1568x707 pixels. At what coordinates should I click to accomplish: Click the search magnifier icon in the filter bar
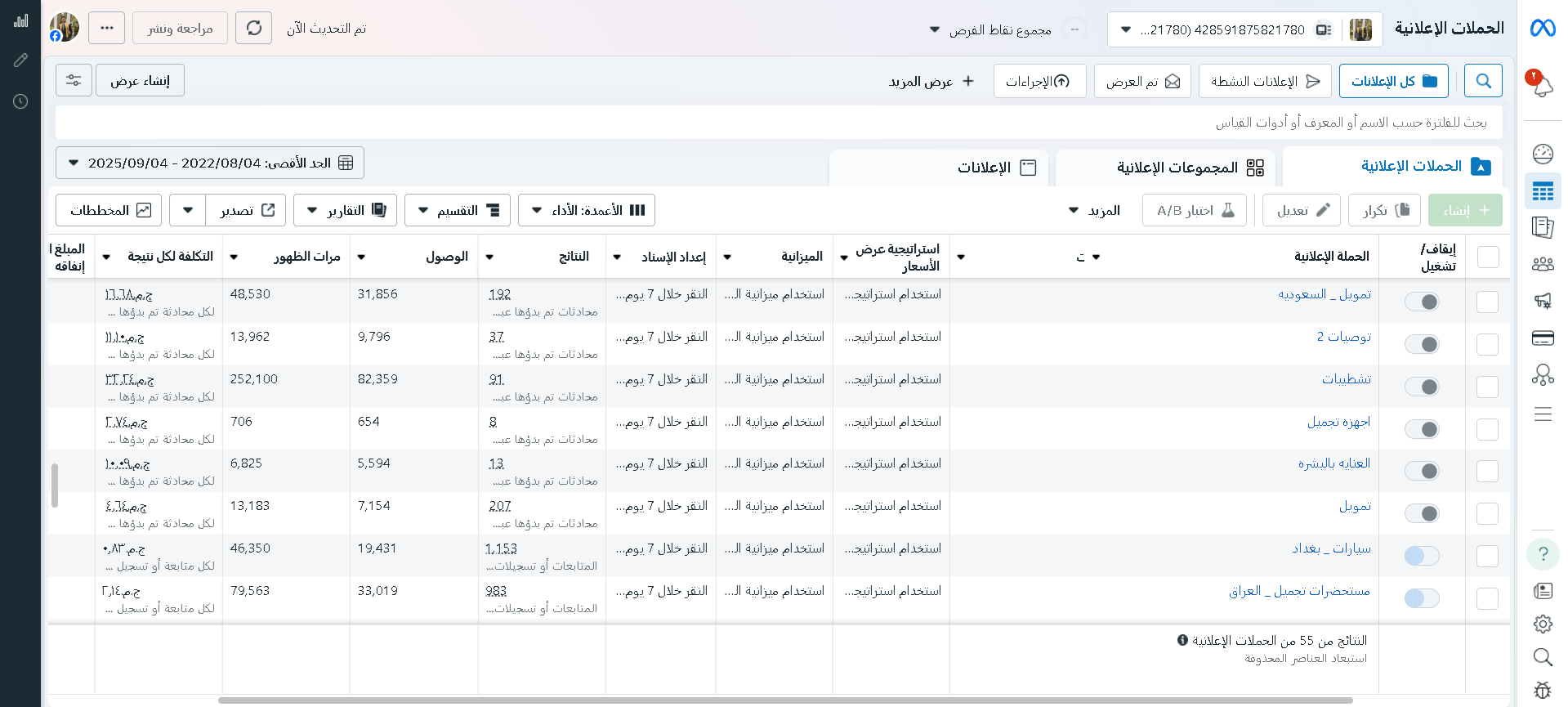(x=1483, y=81)
